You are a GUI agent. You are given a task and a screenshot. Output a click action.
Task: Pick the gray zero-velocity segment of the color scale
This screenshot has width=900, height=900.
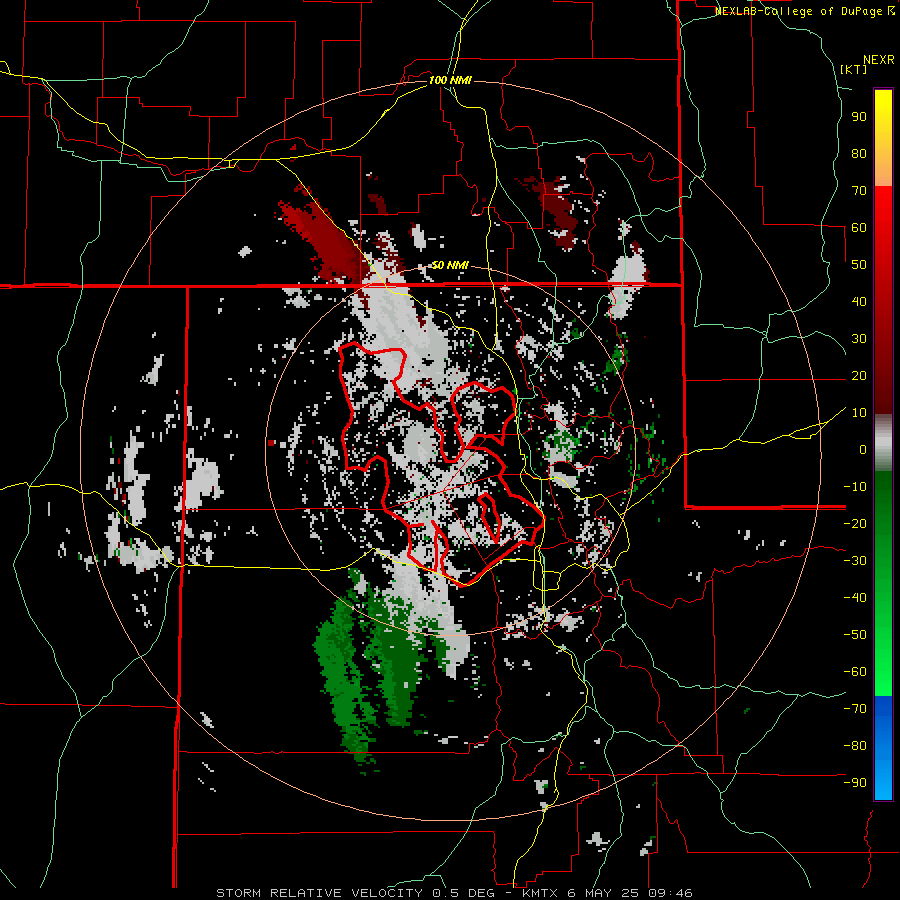[883, 442]
